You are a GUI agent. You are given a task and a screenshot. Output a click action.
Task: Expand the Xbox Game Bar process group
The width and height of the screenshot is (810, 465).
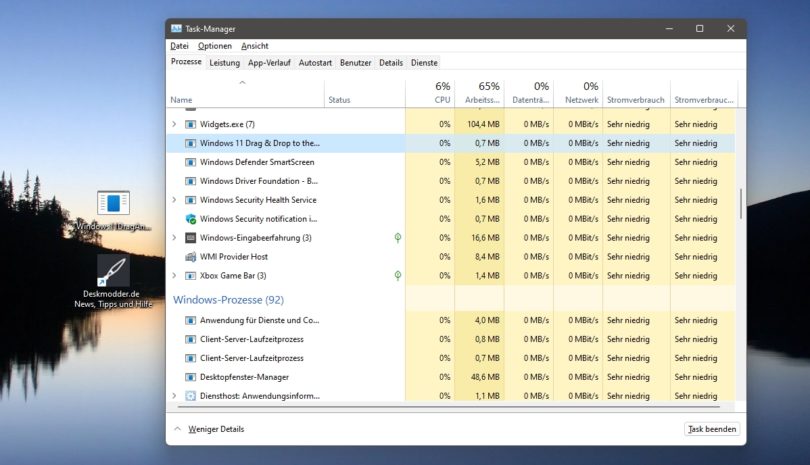(x=175, y=276)
